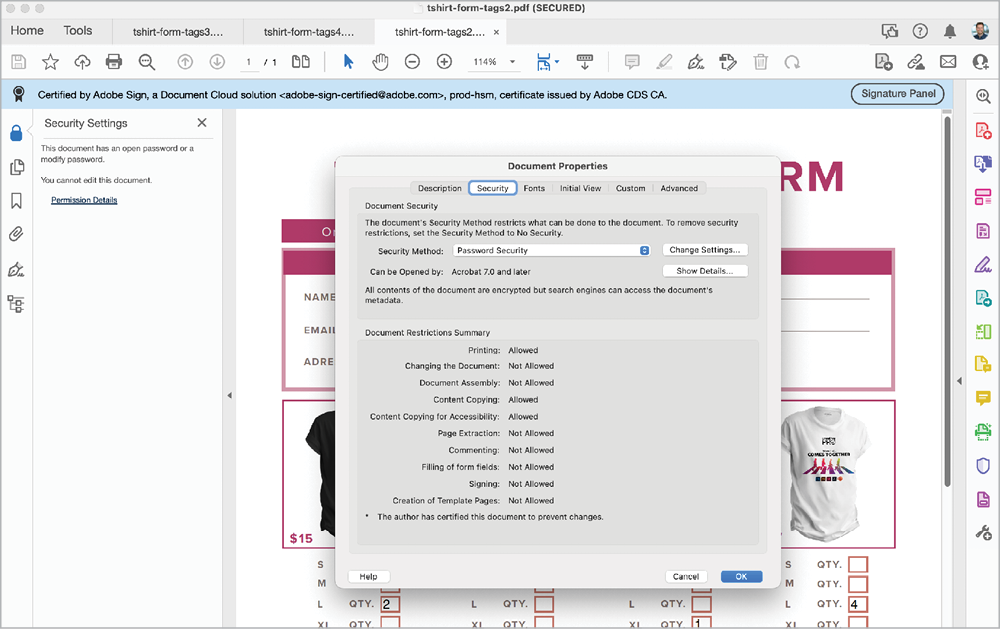Switch to Fonts tab
Image resolution: width=1000 pixels, height=629 pixels.
tap(534, 188)
